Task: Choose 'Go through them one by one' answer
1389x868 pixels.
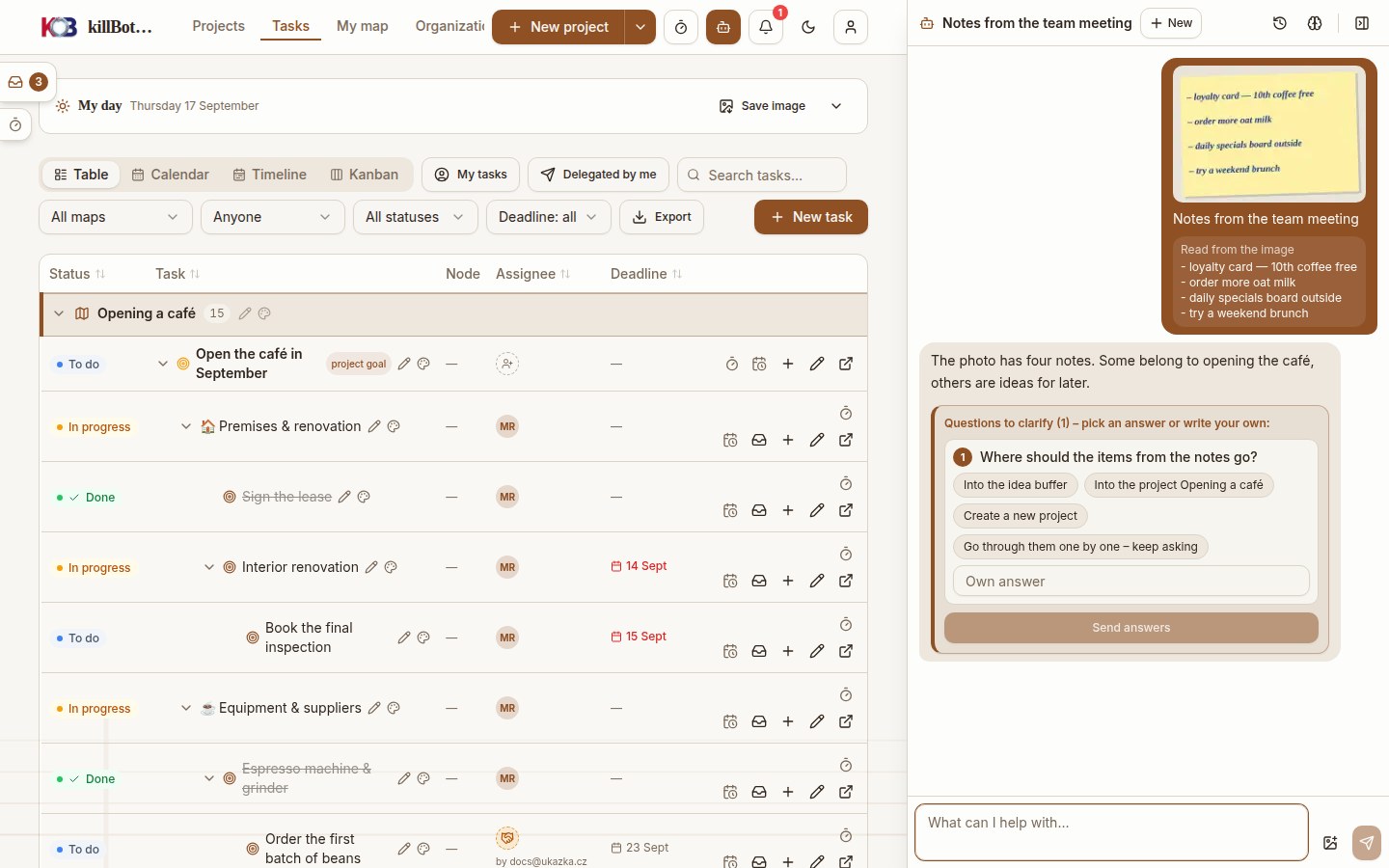Action: (1080, 547)
